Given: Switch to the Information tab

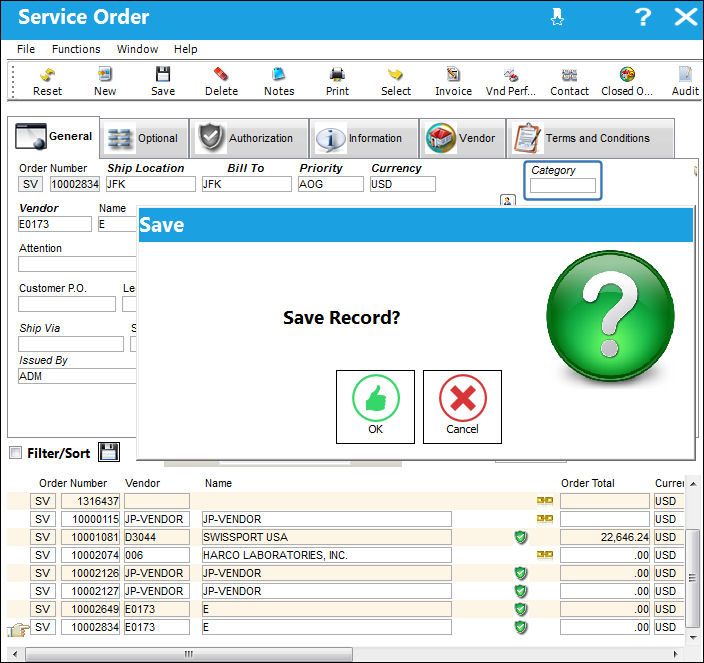Looking at the screenshot, I should [x=364, y=138].
